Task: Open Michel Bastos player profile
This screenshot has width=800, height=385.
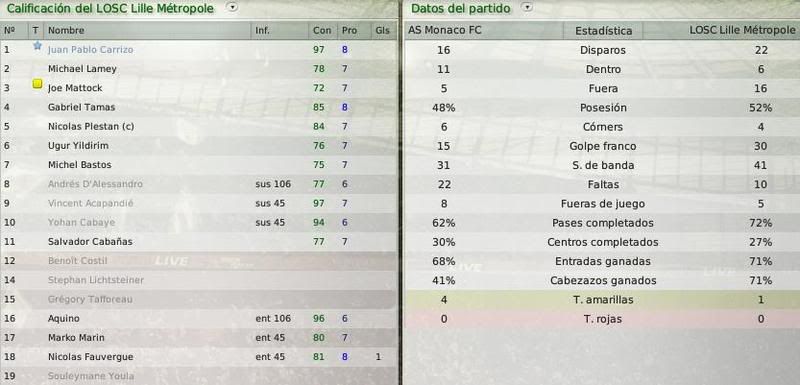Action: point(80,165)
